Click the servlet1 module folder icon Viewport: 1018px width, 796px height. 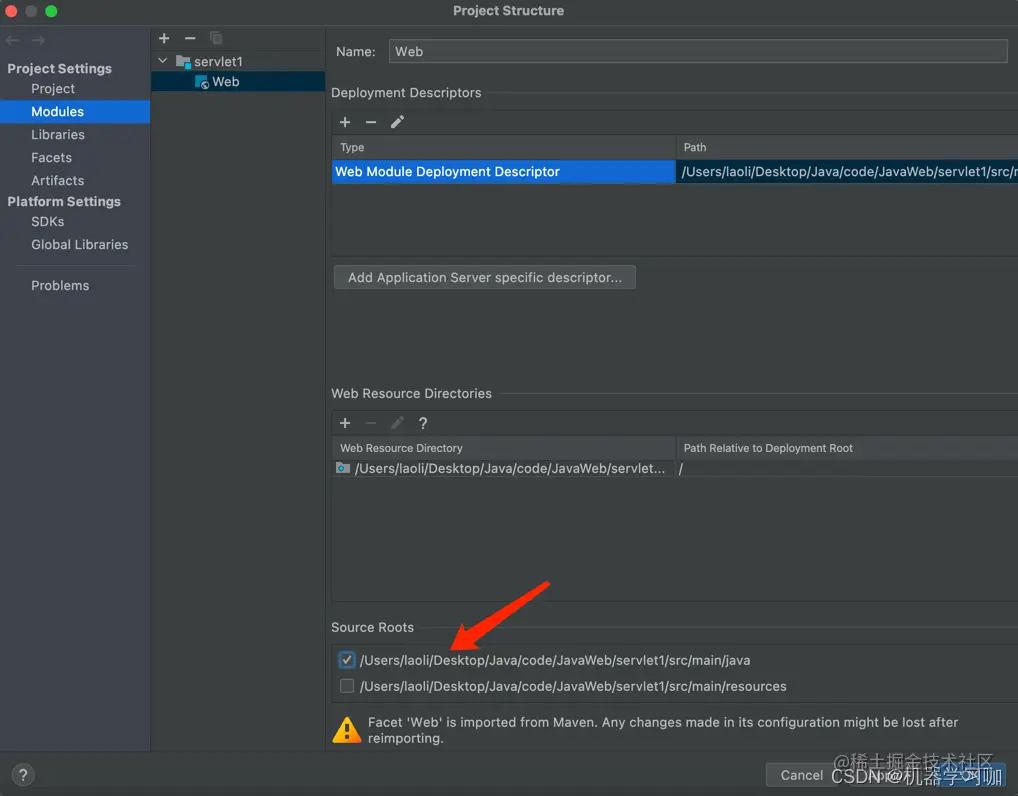click(x=183, y=62)
